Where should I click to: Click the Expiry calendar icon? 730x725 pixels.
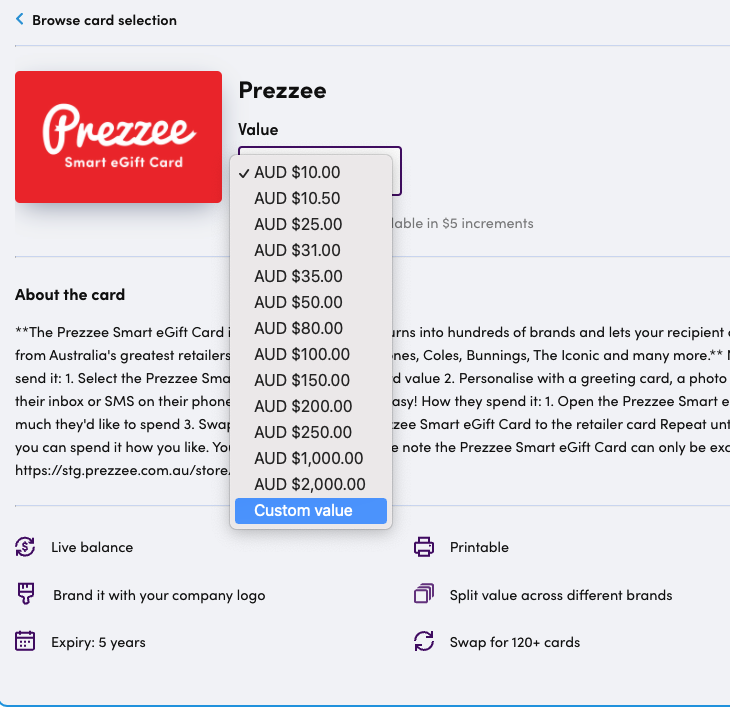[25, 641]
